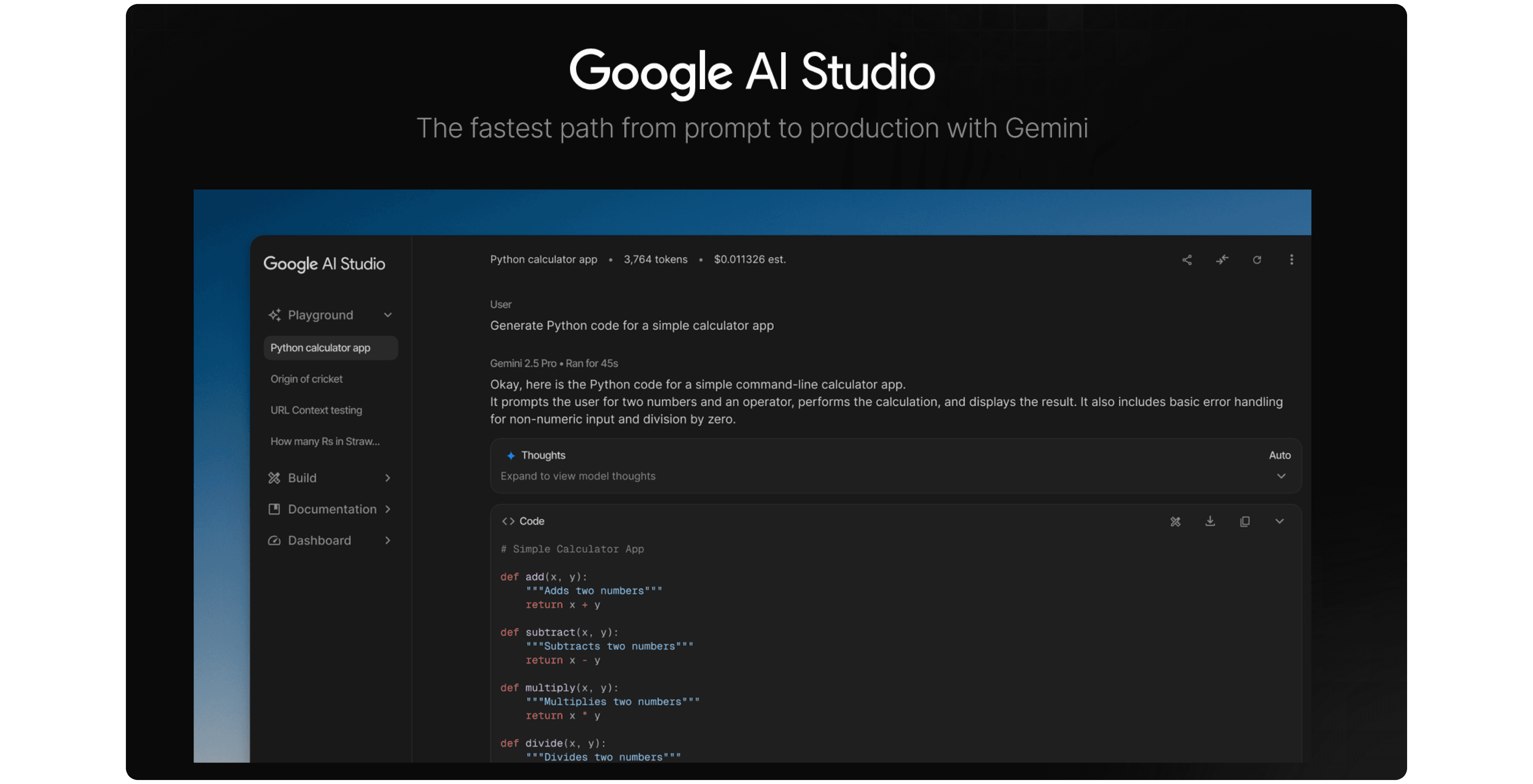Click the compare/collapse arrows icon
The height and width of the screenshot is (784, 1533).
click(x=1222, y=260)
